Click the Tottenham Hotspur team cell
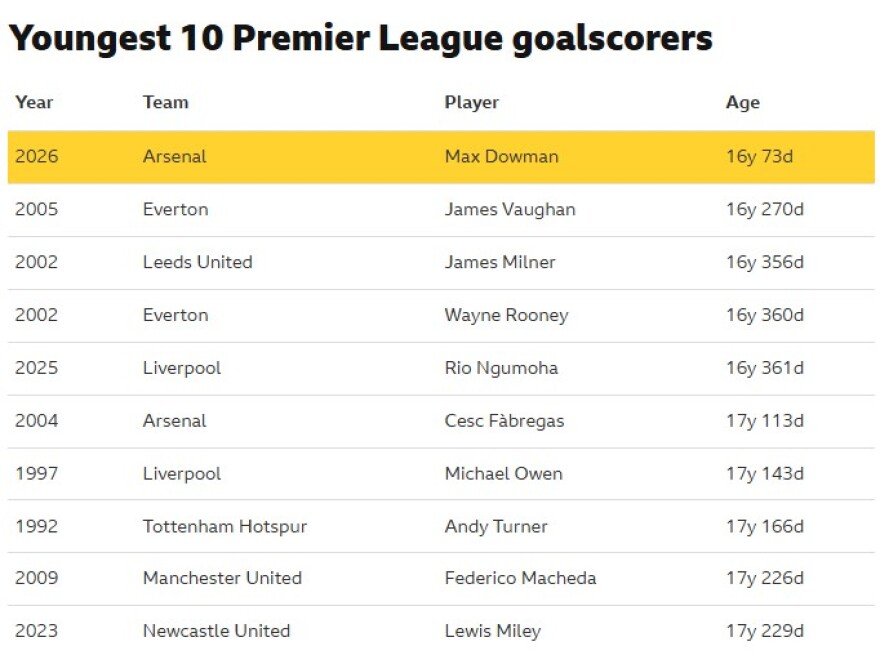Image resolution: width=880 pixels, height=655 pixels. [x=224, y=526]
